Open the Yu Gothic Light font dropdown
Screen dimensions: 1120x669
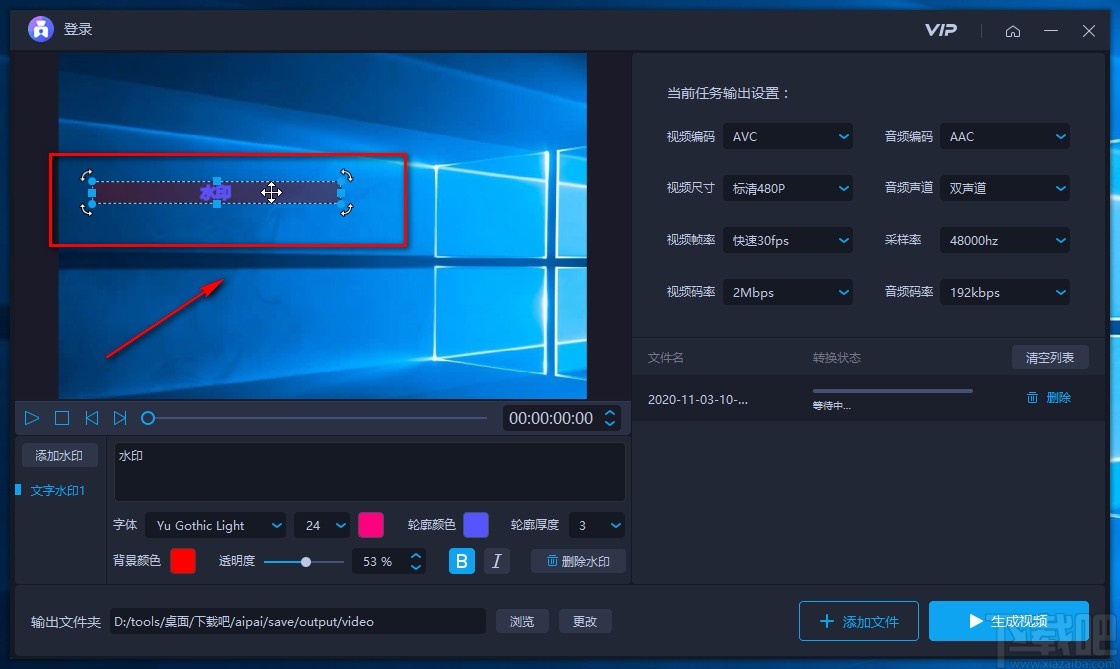coord(215,525)
